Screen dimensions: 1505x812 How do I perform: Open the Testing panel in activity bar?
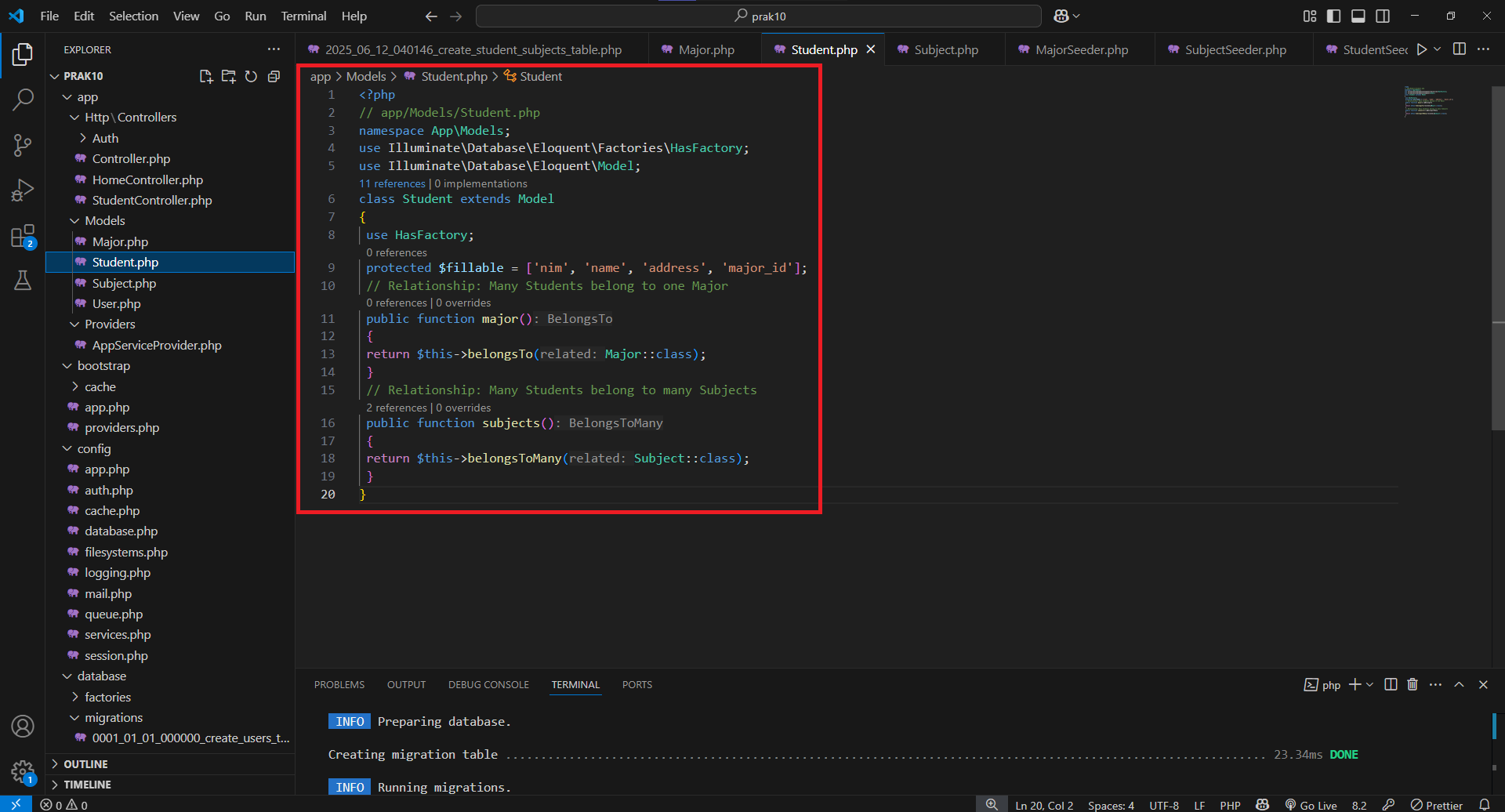(x=23, y=281)
